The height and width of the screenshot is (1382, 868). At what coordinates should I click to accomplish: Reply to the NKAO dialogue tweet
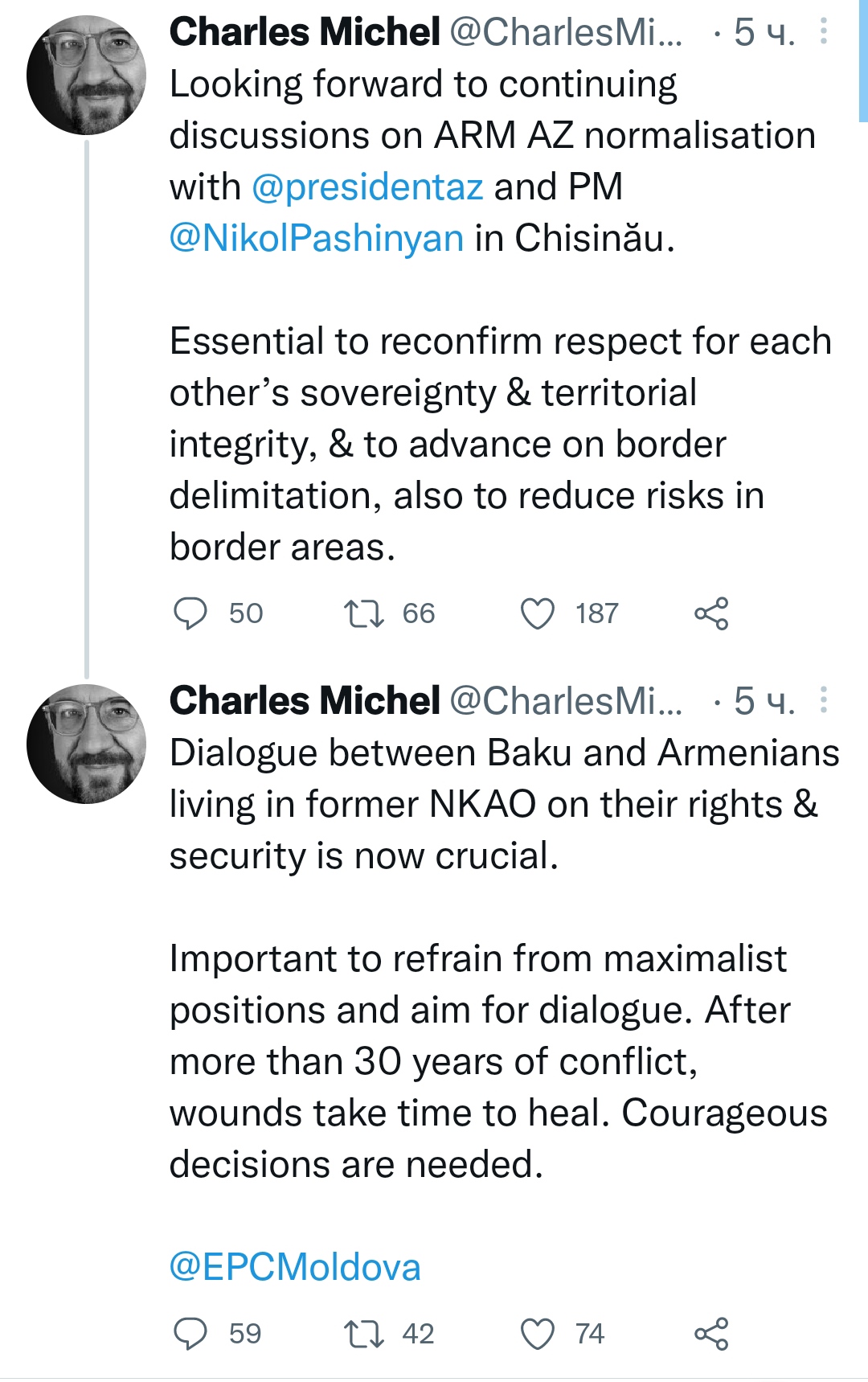pos(191,1335)
